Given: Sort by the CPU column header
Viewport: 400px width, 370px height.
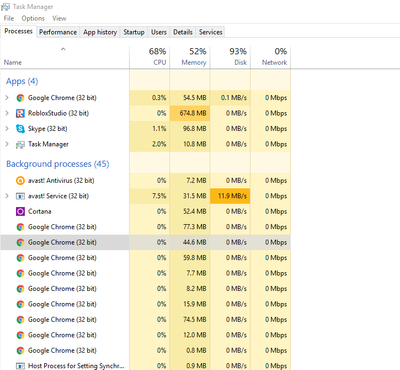Looking at the screenshot, I should (150, 57).
